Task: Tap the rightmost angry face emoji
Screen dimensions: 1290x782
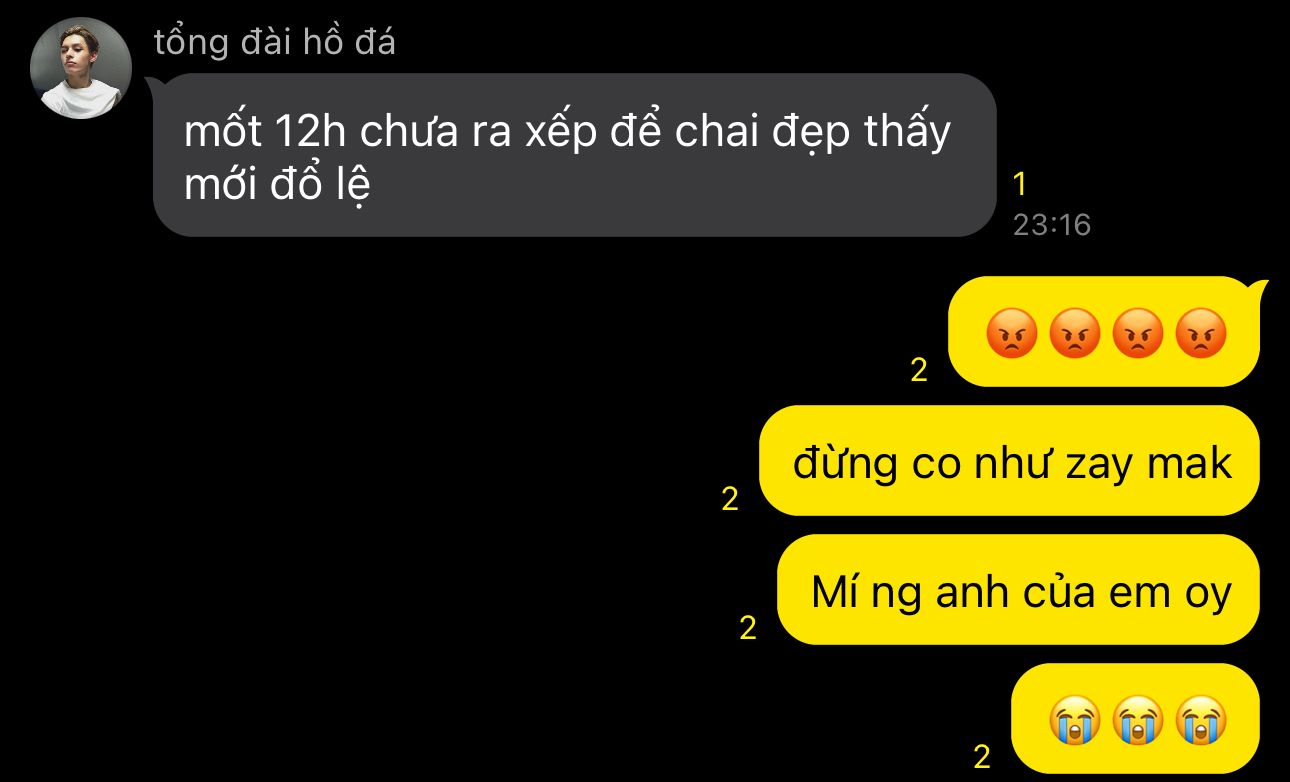Action: point(1201,334)
